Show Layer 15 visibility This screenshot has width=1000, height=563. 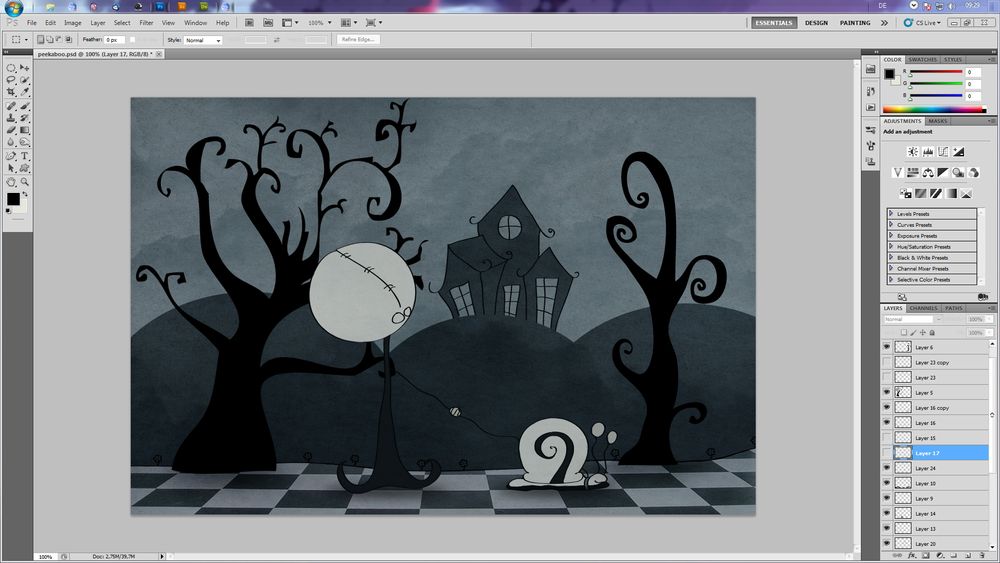[886, 437]
